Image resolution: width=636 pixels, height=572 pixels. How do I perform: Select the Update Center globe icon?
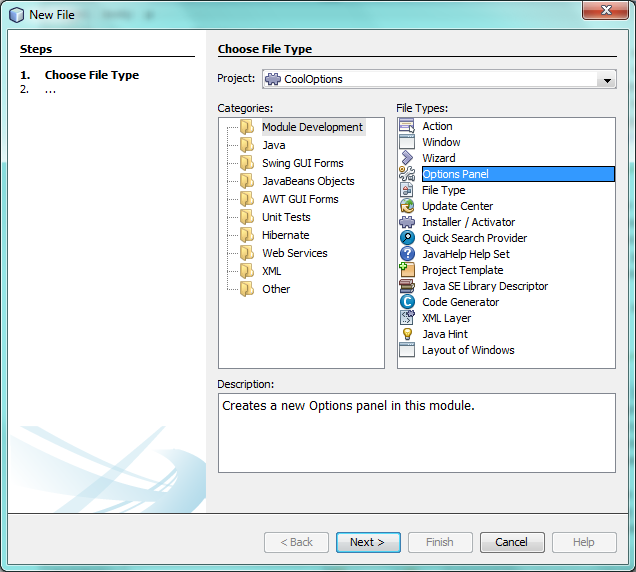coord(407,206)
